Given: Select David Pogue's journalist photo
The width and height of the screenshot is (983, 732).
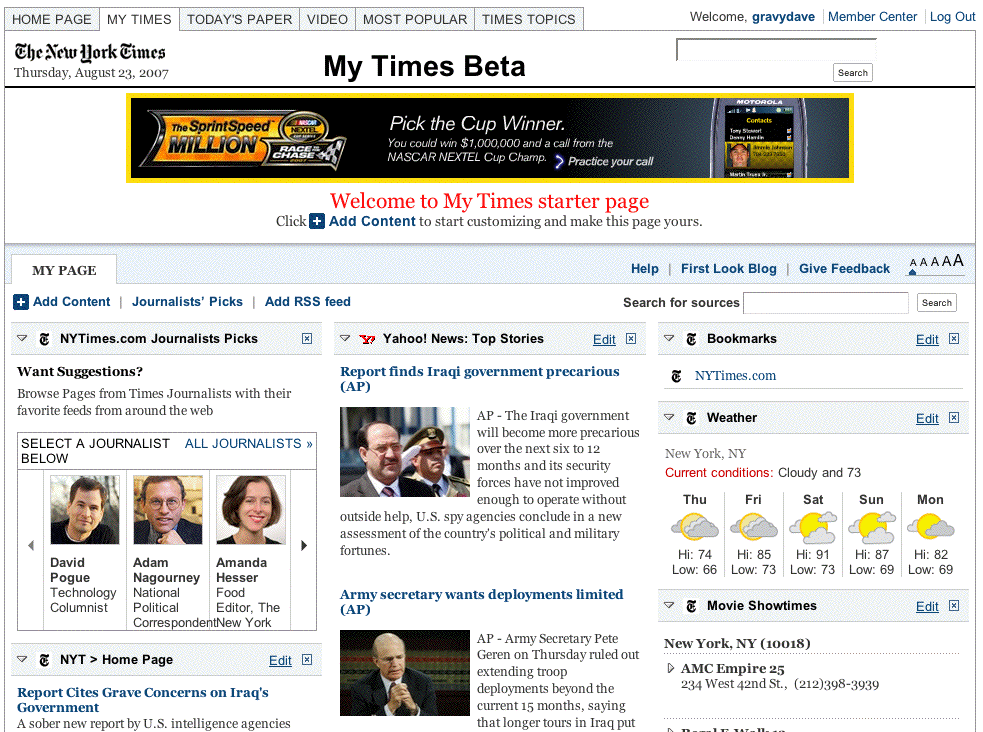Looking at the screenshot, I should (85, 510).
